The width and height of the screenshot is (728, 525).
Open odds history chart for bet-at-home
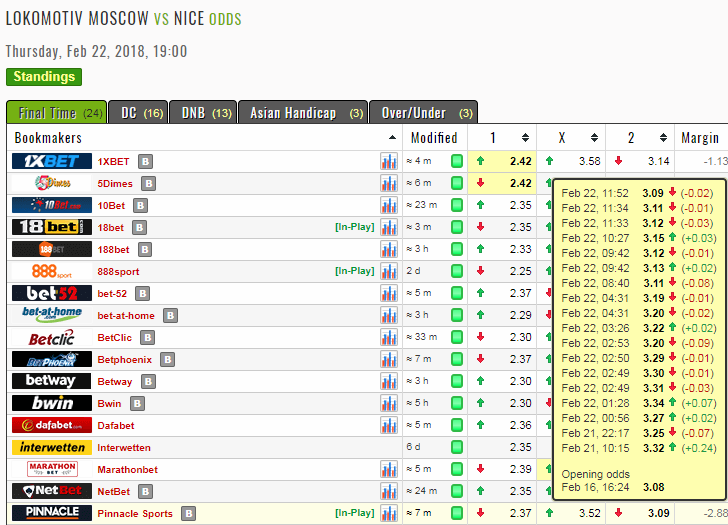pyautogui.click(x=389, y=316)
